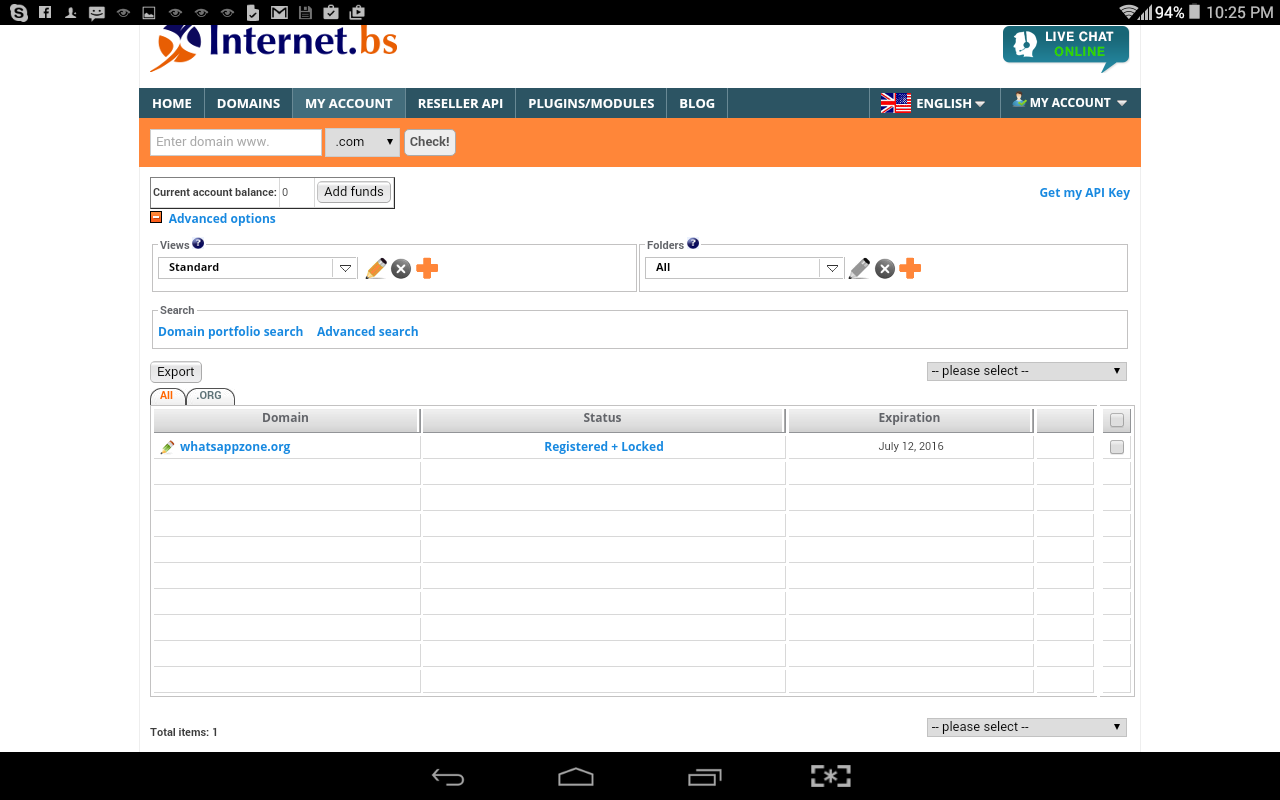
Task: Open the bottom 'please select' actions dropdown
Action: pyautogui.click(x=1027, y=727)
